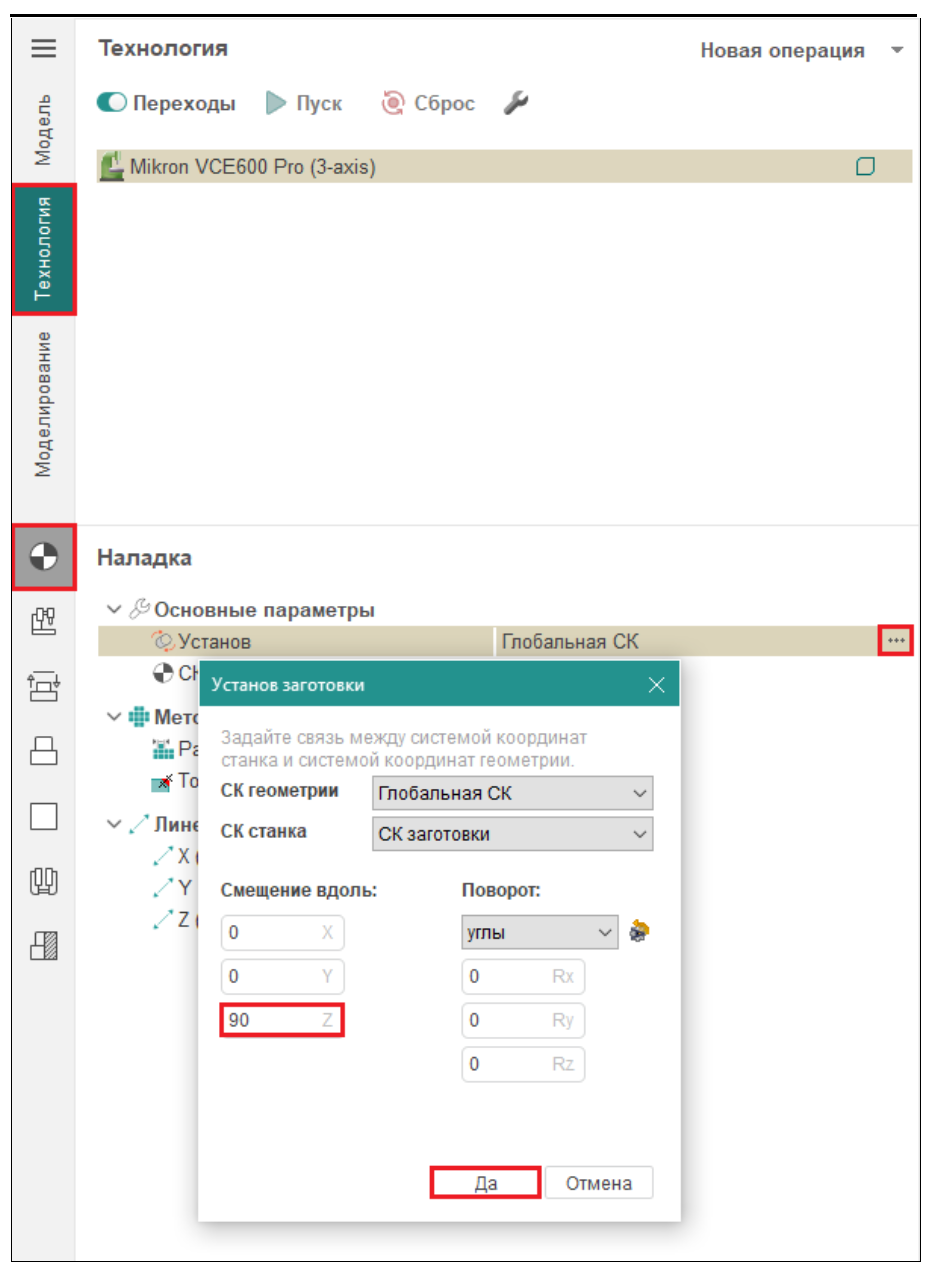This screenshot has width=931, height=1272.
Task: Toggle the Переходы switch
Action: point(113,104)
